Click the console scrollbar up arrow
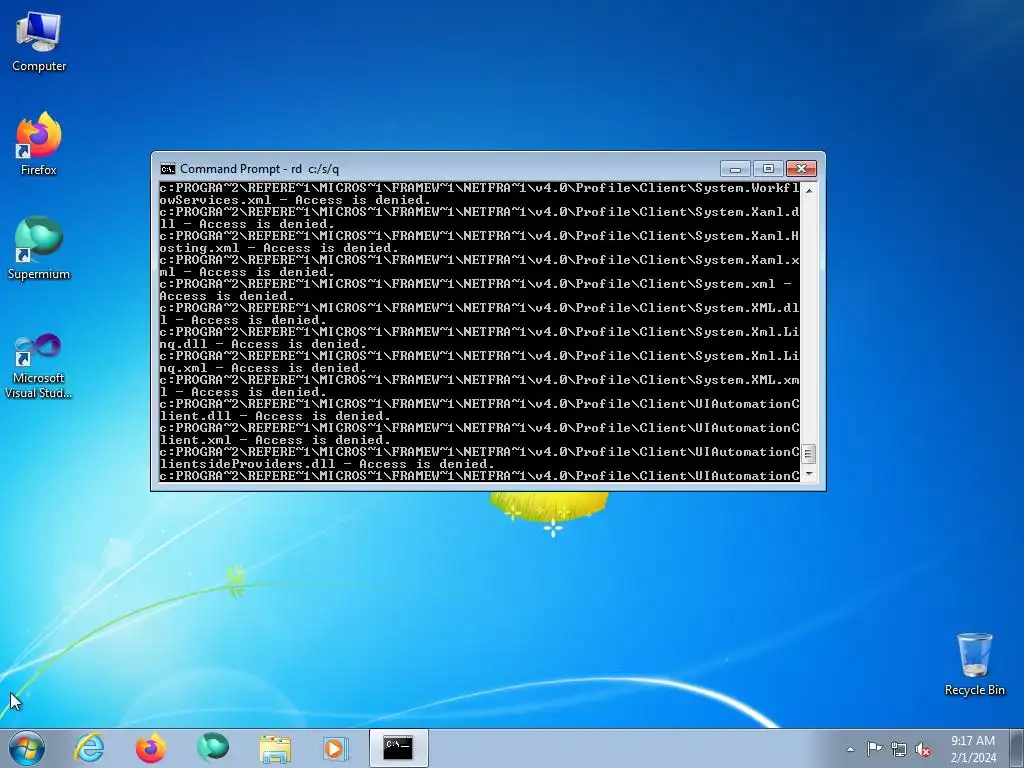This screenshot has width=1024, height=768. [x=808, y=190]
